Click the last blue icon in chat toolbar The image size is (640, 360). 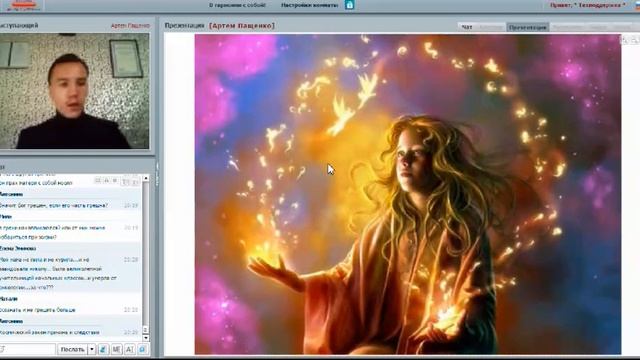point(142,349)
